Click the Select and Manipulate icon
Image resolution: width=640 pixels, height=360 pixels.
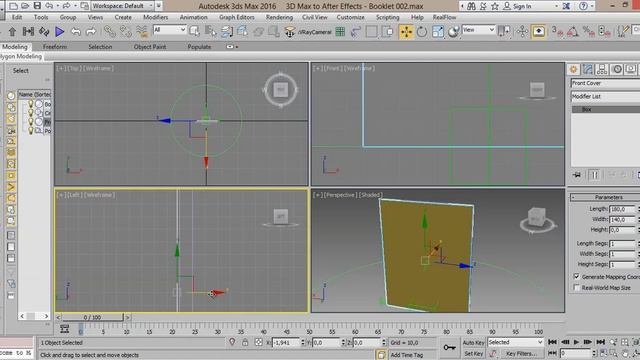pos(522,31)
